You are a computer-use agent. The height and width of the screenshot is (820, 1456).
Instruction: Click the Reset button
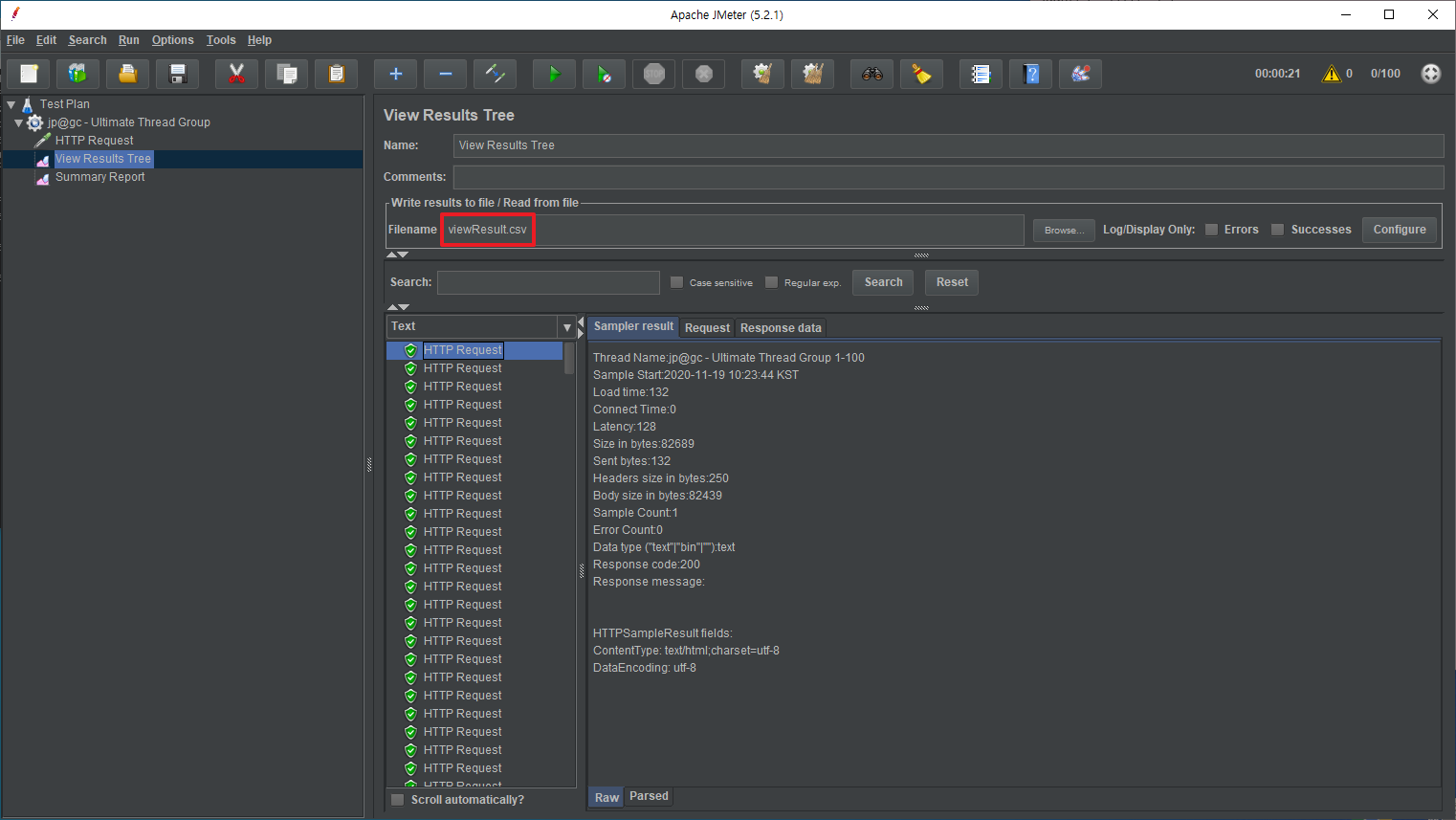(x=952, y=282)
